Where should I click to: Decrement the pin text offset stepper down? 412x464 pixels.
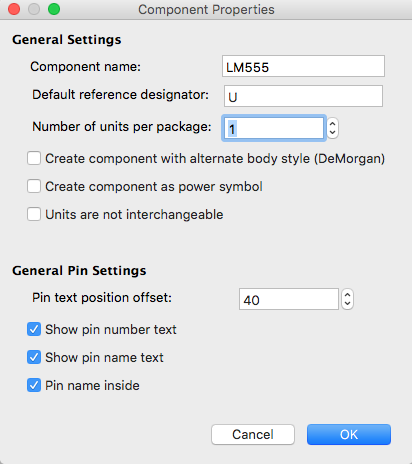click(x=347, y=304)
